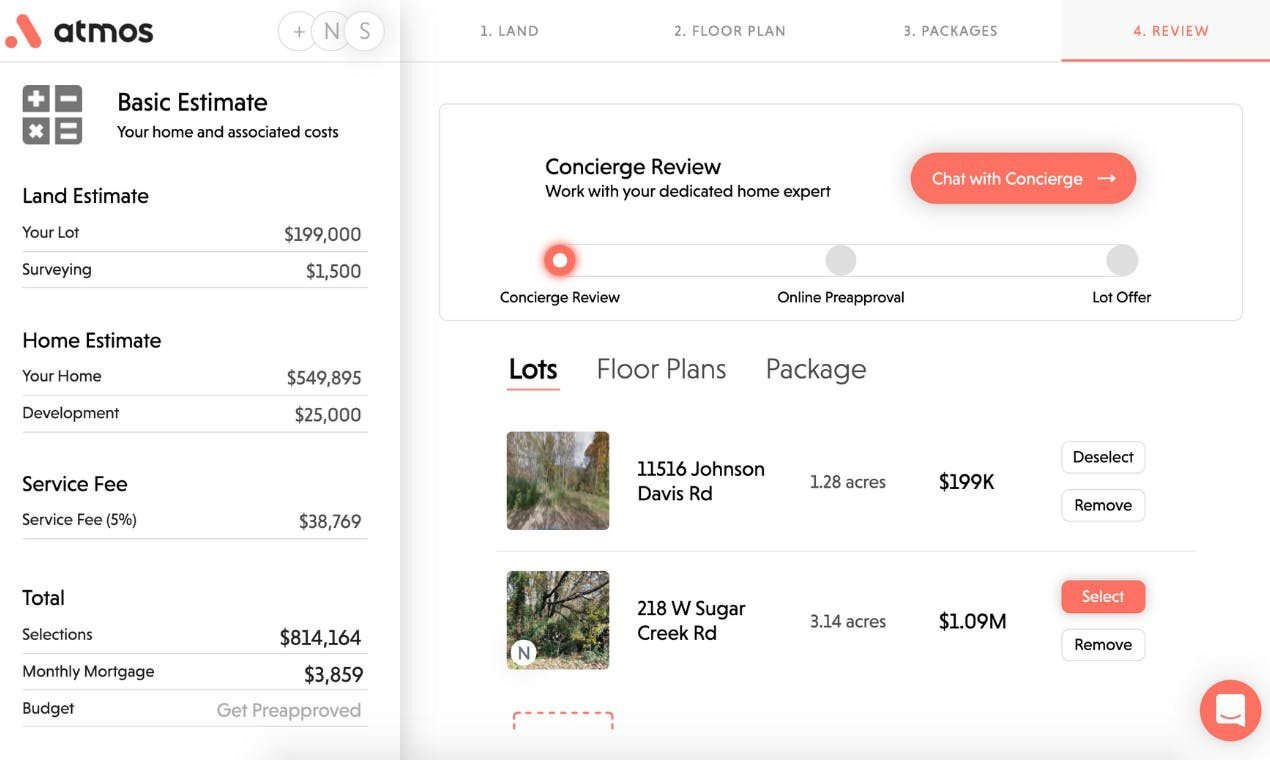Switch to the Package tab
This screenshot has width=1270, height=760.
point(816,369)
